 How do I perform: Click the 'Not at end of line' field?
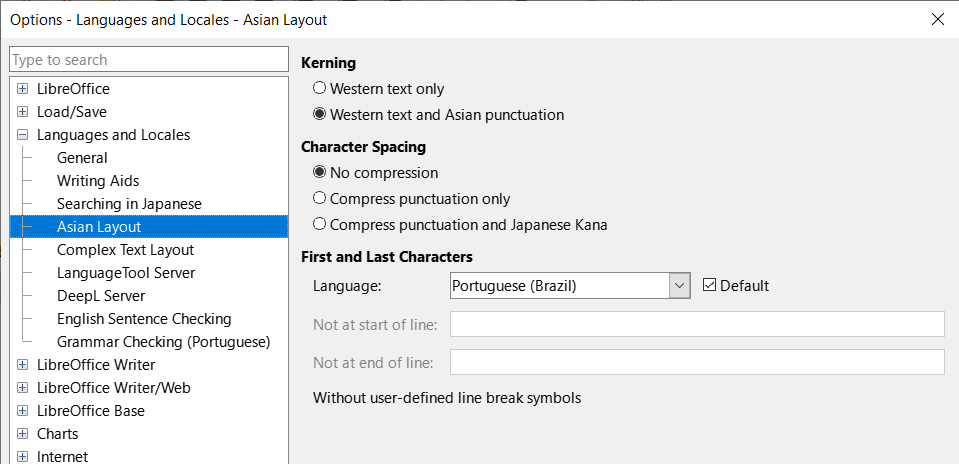pos(697,362)
